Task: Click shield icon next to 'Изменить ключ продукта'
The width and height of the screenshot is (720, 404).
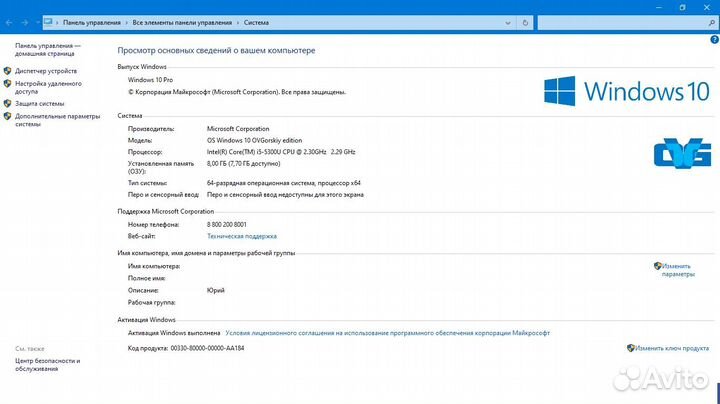Action: pyautogui.click(x=631, y=348)
